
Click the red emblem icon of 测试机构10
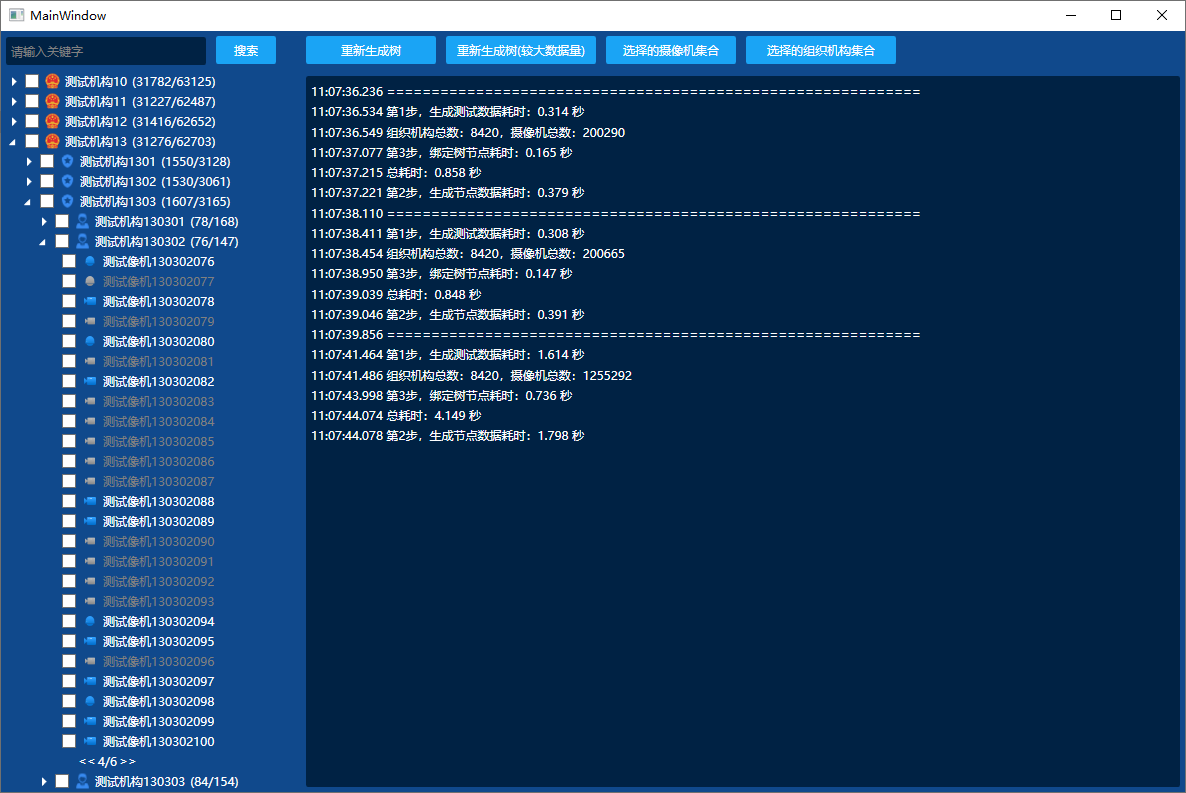(52, 81)
